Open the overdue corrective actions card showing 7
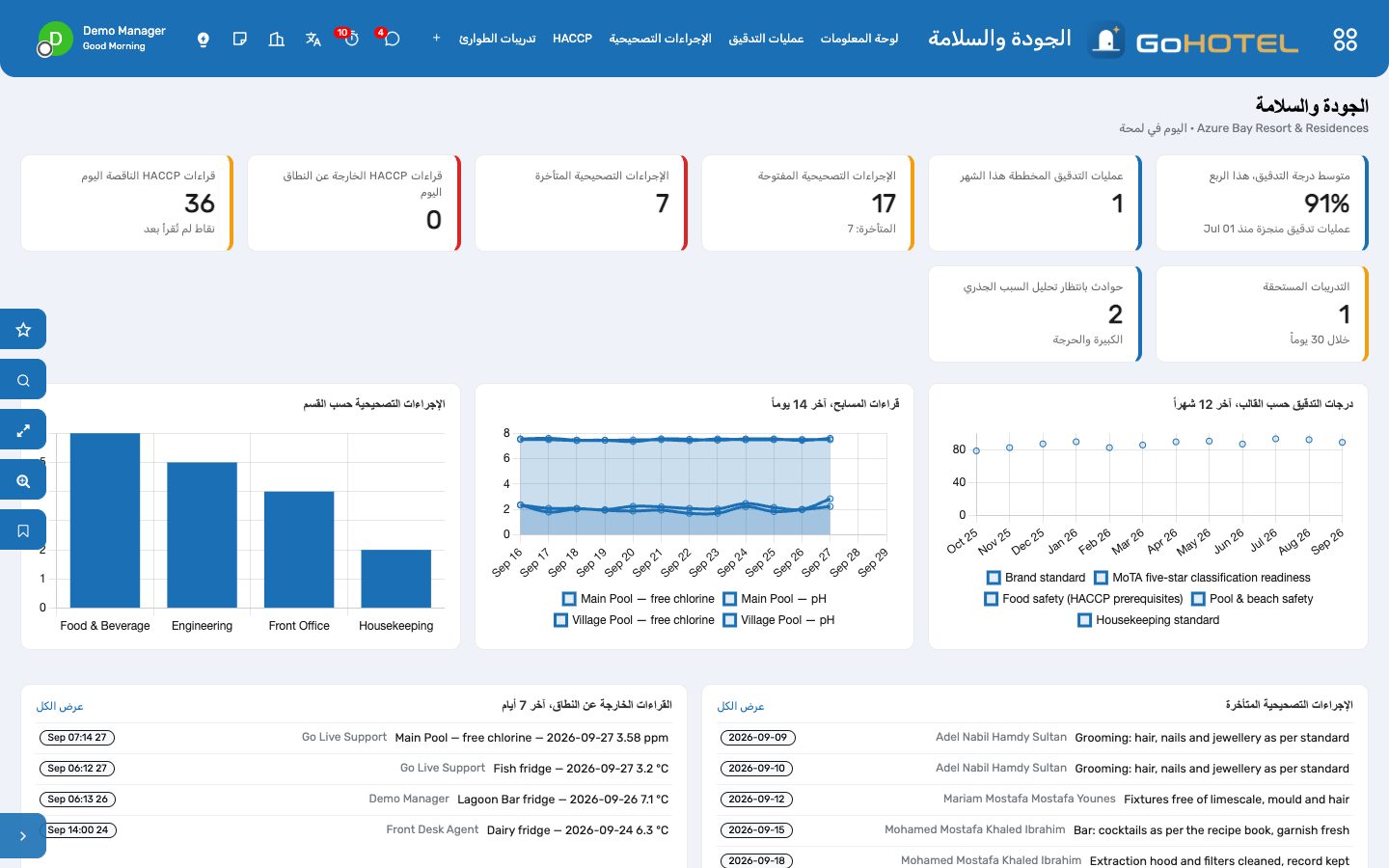The image size is (1389, 868). coord(581,203)
